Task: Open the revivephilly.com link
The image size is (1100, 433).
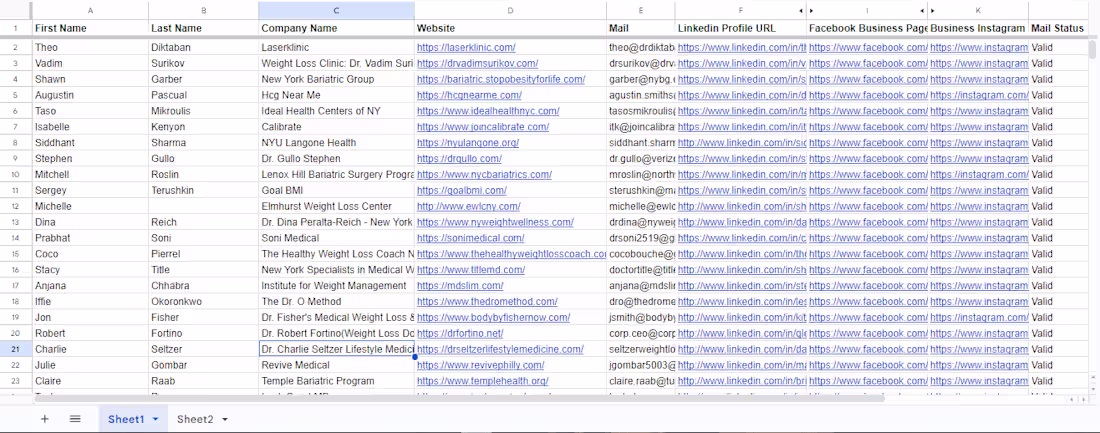Action: pyautogui.click(x=481, y=365)
